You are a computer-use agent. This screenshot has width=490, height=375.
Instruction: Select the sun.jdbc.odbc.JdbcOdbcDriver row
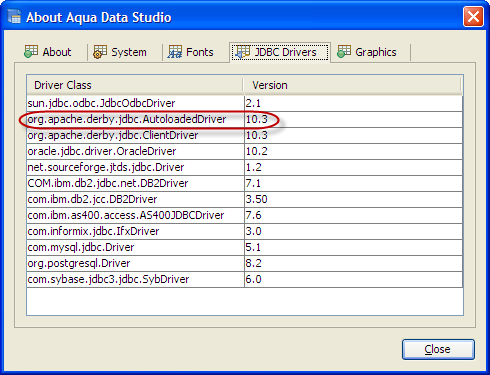(245, 103)
